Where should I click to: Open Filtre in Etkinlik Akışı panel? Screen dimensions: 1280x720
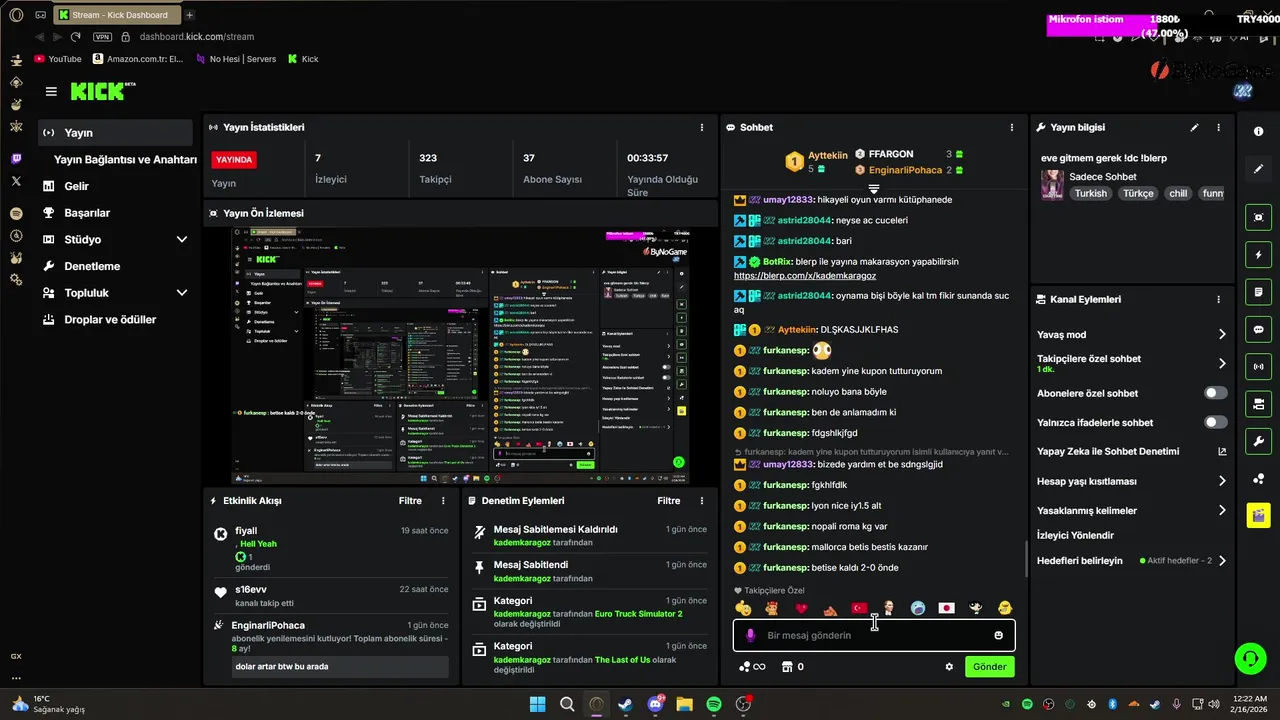point(410,501)
